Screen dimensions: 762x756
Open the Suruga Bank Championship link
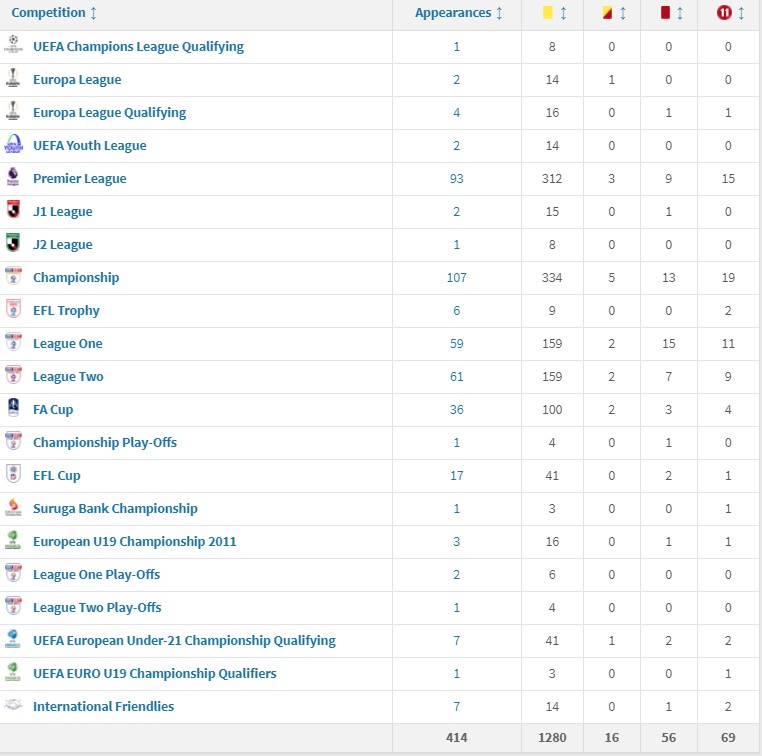coord(115,509)
